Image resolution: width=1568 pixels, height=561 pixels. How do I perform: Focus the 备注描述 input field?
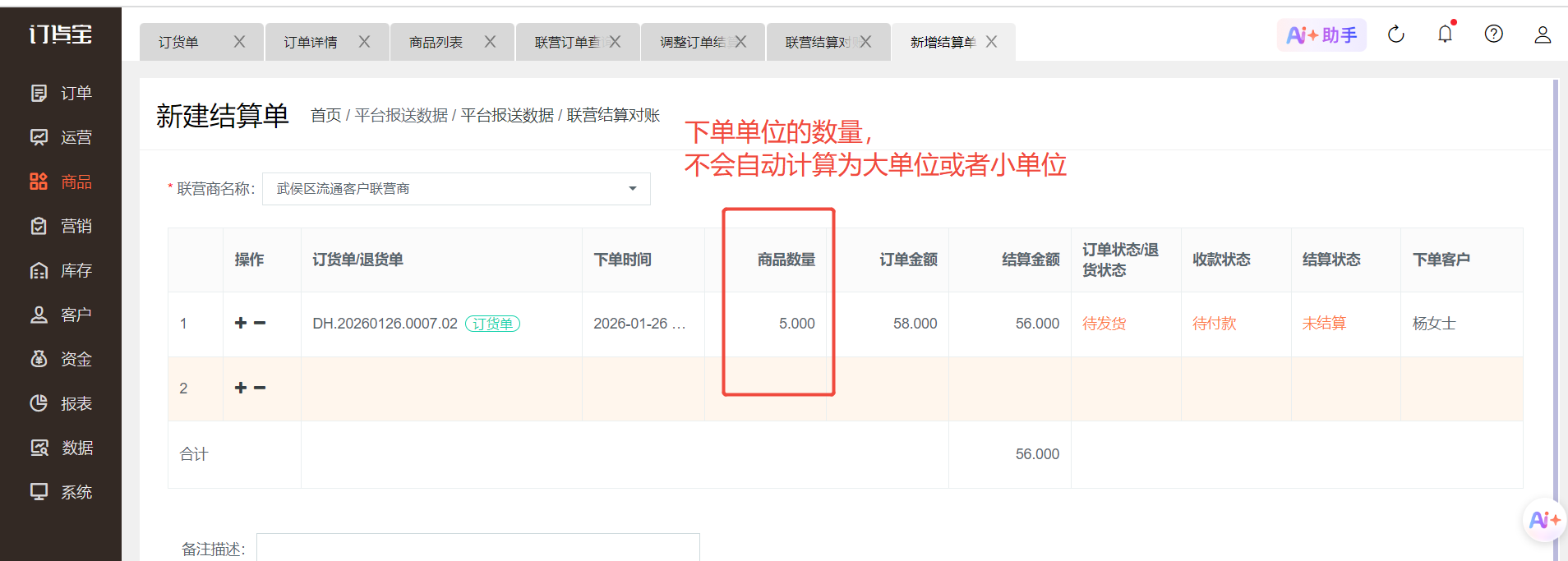point(478,547)
